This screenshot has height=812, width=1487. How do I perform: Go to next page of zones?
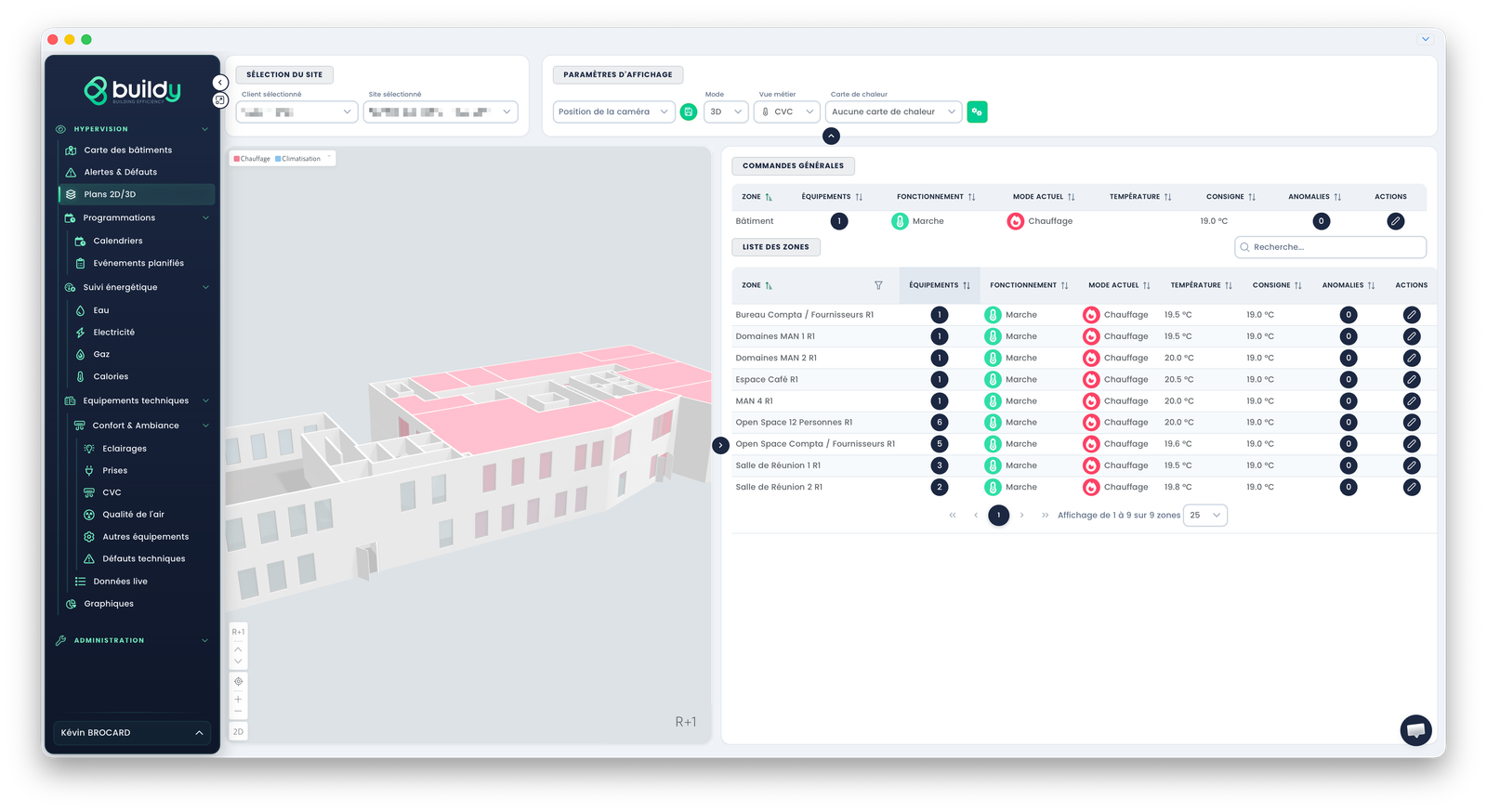1021,515
